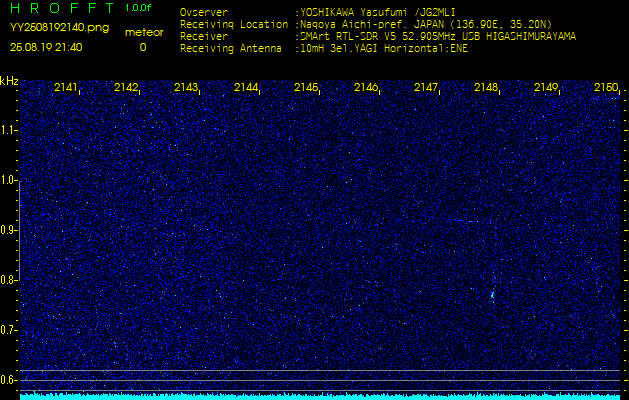The width and height of the screenshot is (629, 400).
Task: Click the meteor count 0
Action: coord(143,47)
